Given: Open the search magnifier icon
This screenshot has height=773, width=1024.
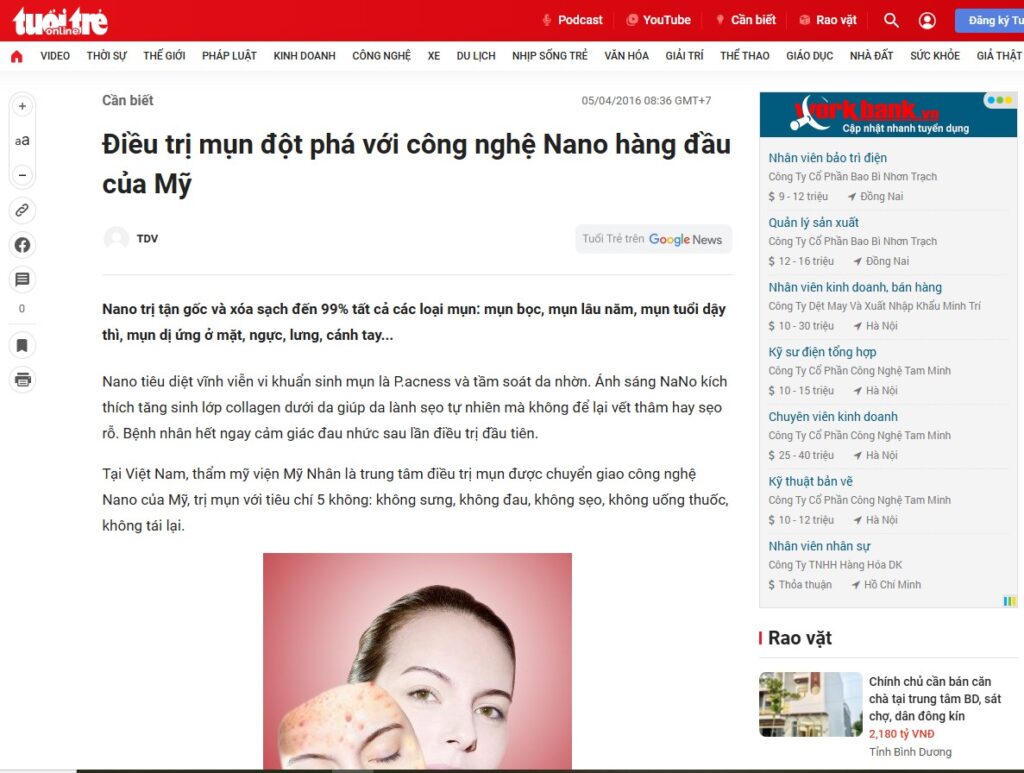Looking at the screenshot, I should (891, 20).
